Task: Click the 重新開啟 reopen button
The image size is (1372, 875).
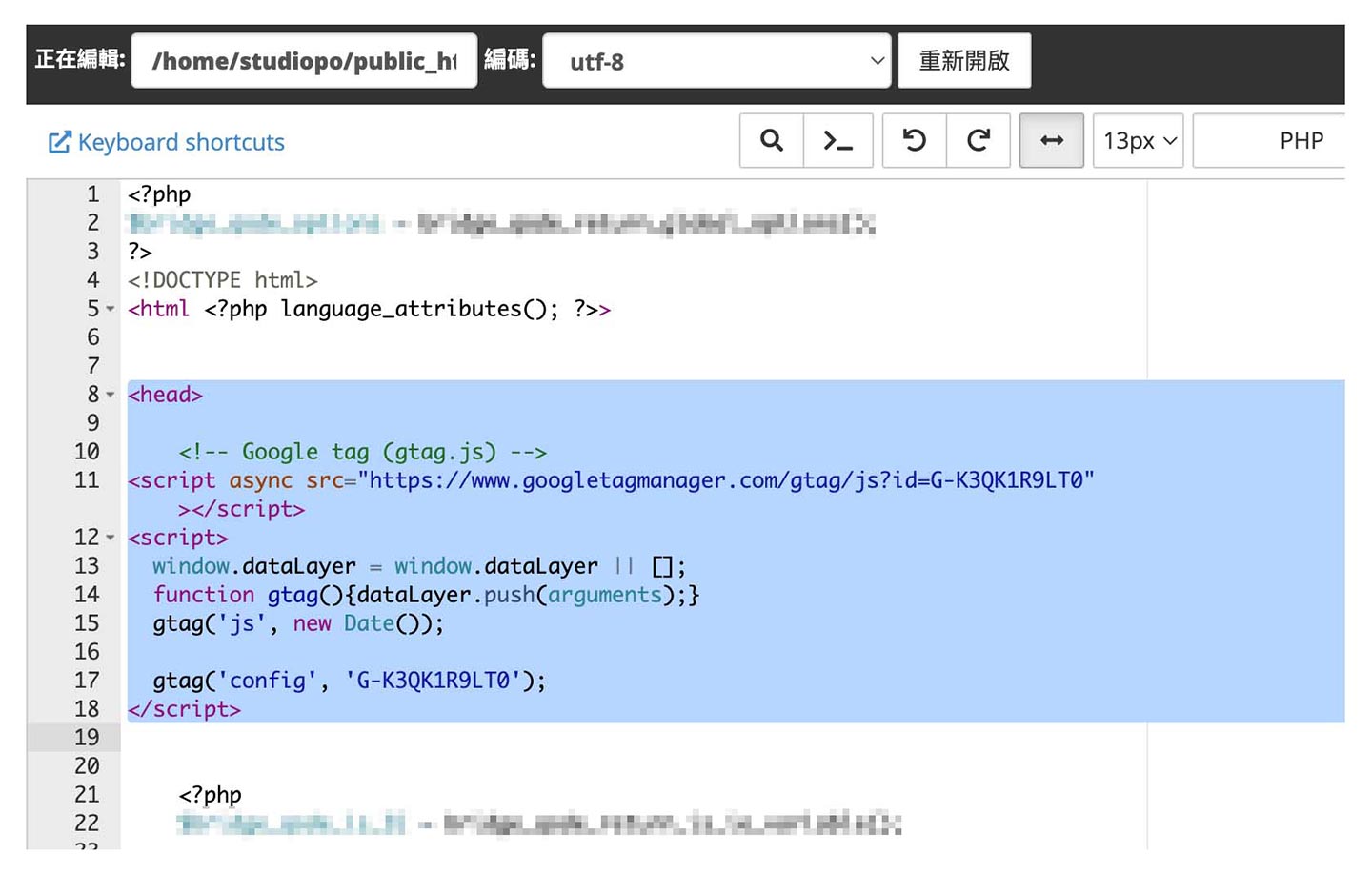Action: (963, 62)
